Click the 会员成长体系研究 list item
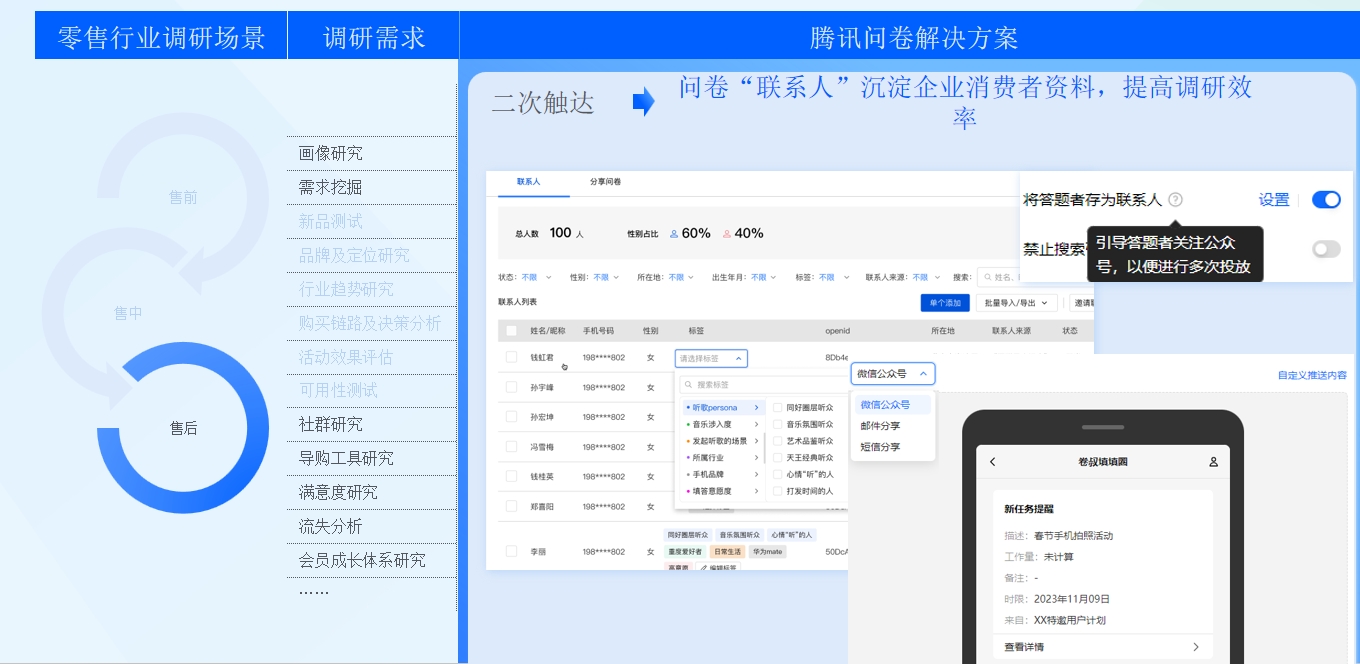This screenshot has width=1360, height=664. [362, 560]
